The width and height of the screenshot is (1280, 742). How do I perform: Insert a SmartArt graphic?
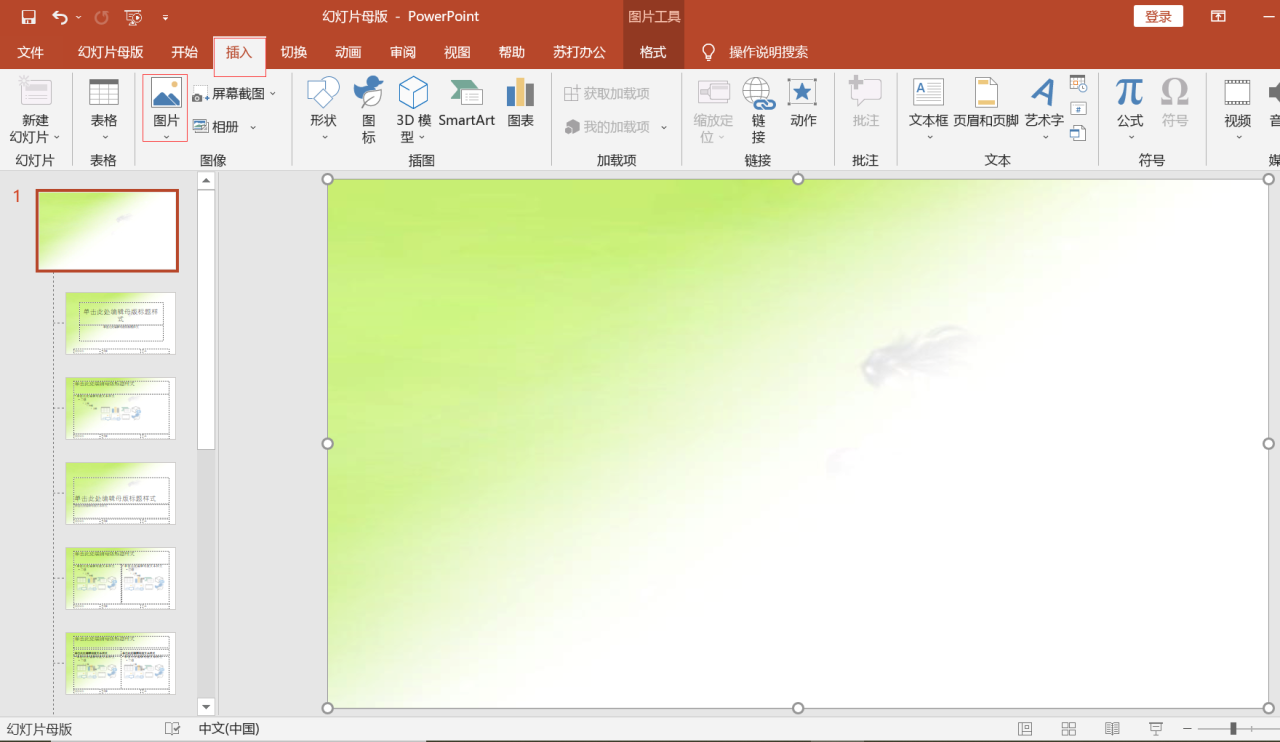point(466,100)
